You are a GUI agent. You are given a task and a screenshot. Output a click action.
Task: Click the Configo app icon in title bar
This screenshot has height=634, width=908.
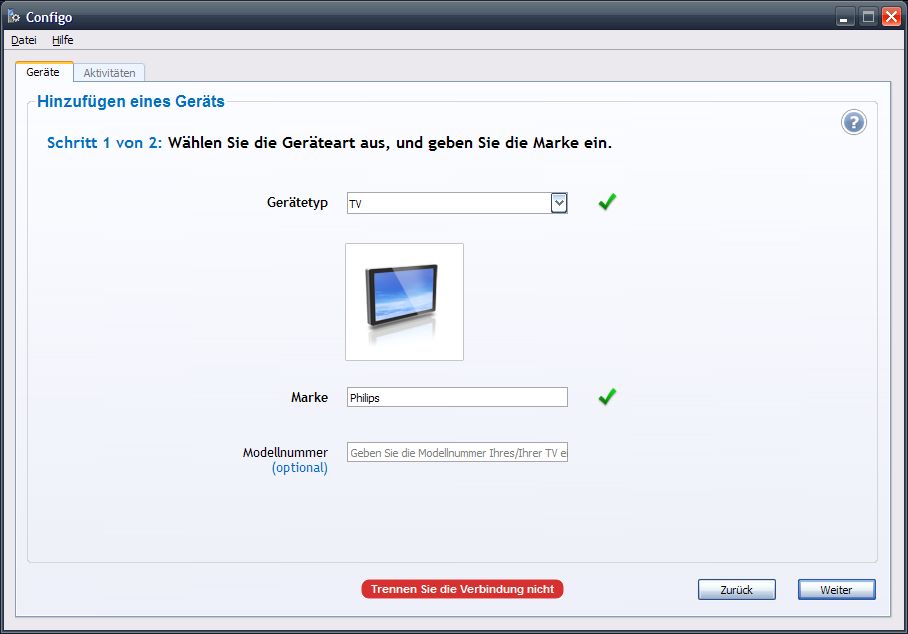point(14,17)
